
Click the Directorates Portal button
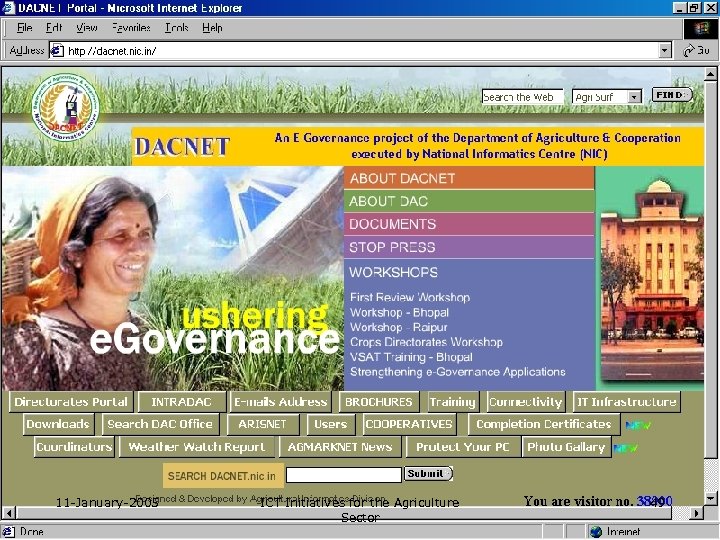[x=71, y=402]
